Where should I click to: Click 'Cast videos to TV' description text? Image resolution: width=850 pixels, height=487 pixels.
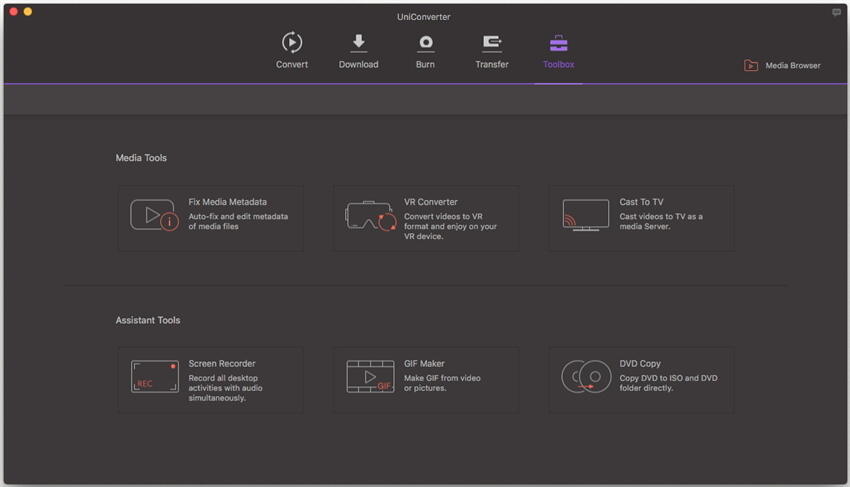[661, 221]
